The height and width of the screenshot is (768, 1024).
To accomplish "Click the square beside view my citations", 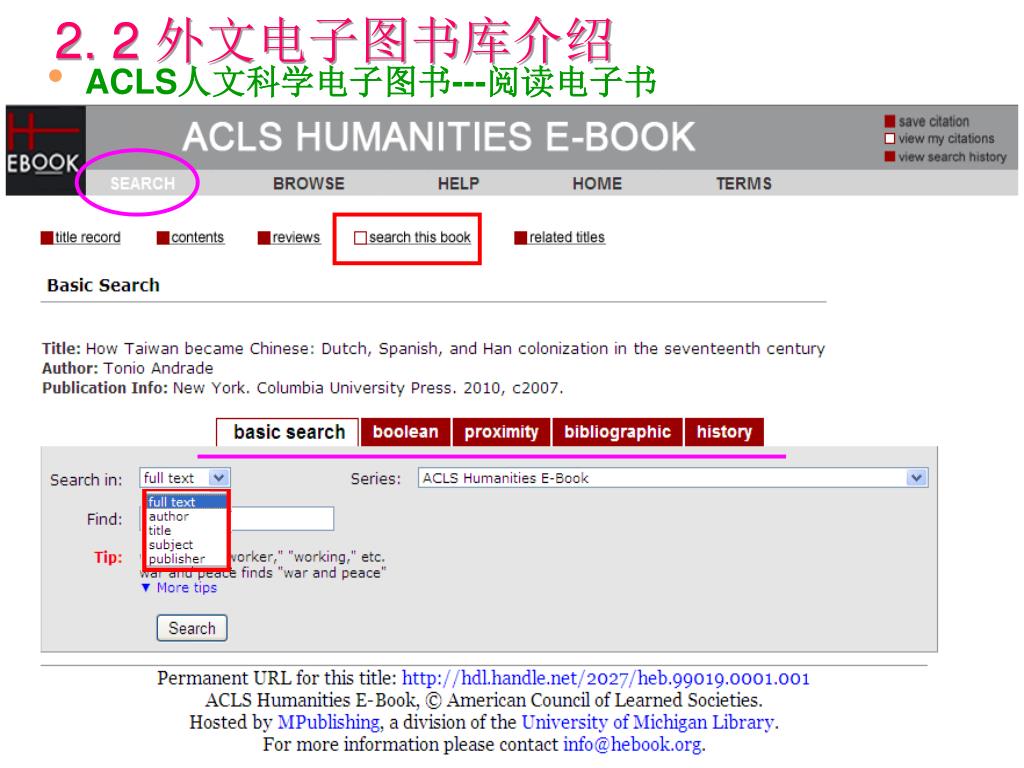I will (x=889, y=138).
